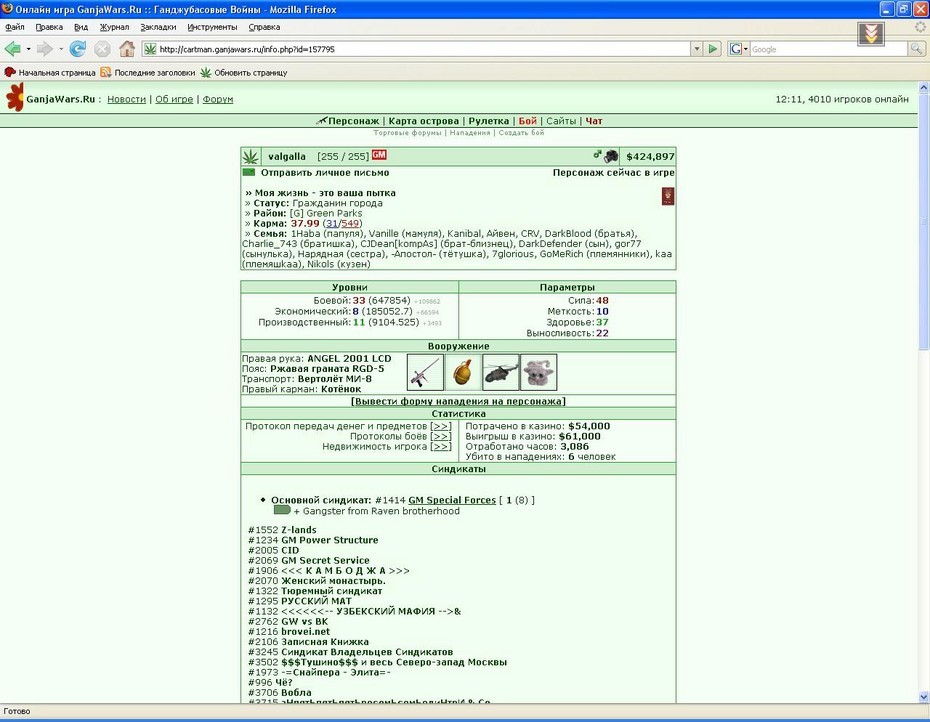
Task: Open the Инструменты menu
Action: point(212,27)
